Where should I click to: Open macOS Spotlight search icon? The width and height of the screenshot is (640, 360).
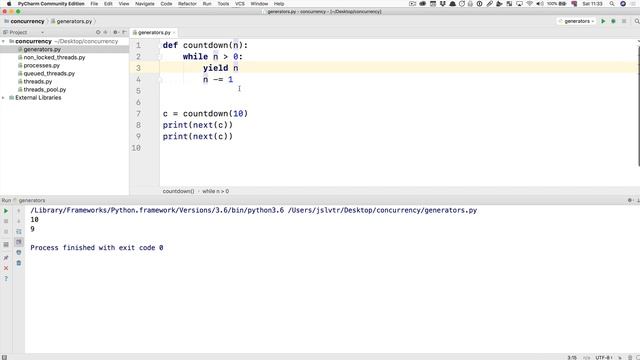tap(612, 4)
